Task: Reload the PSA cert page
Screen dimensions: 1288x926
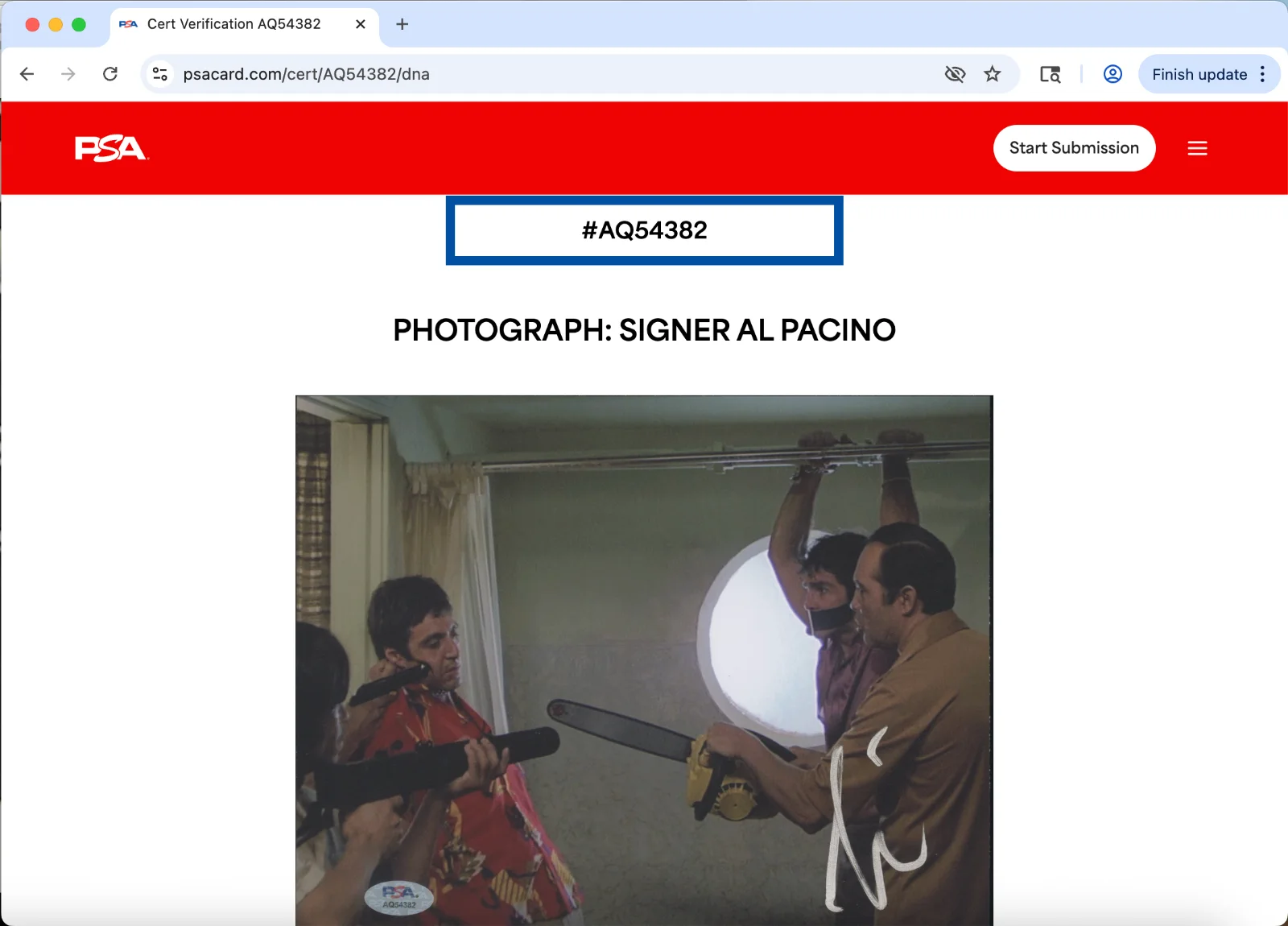Action: pos(110,74)
